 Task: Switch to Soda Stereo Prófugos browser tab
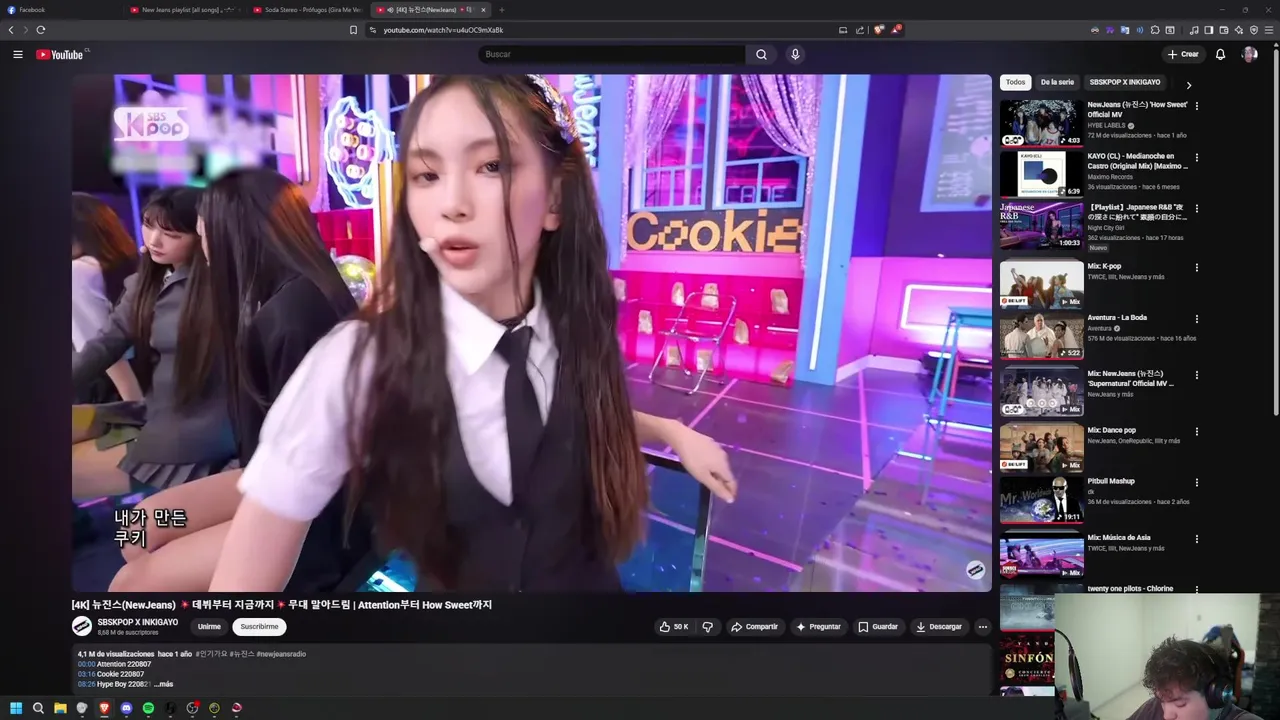point(308,10)
